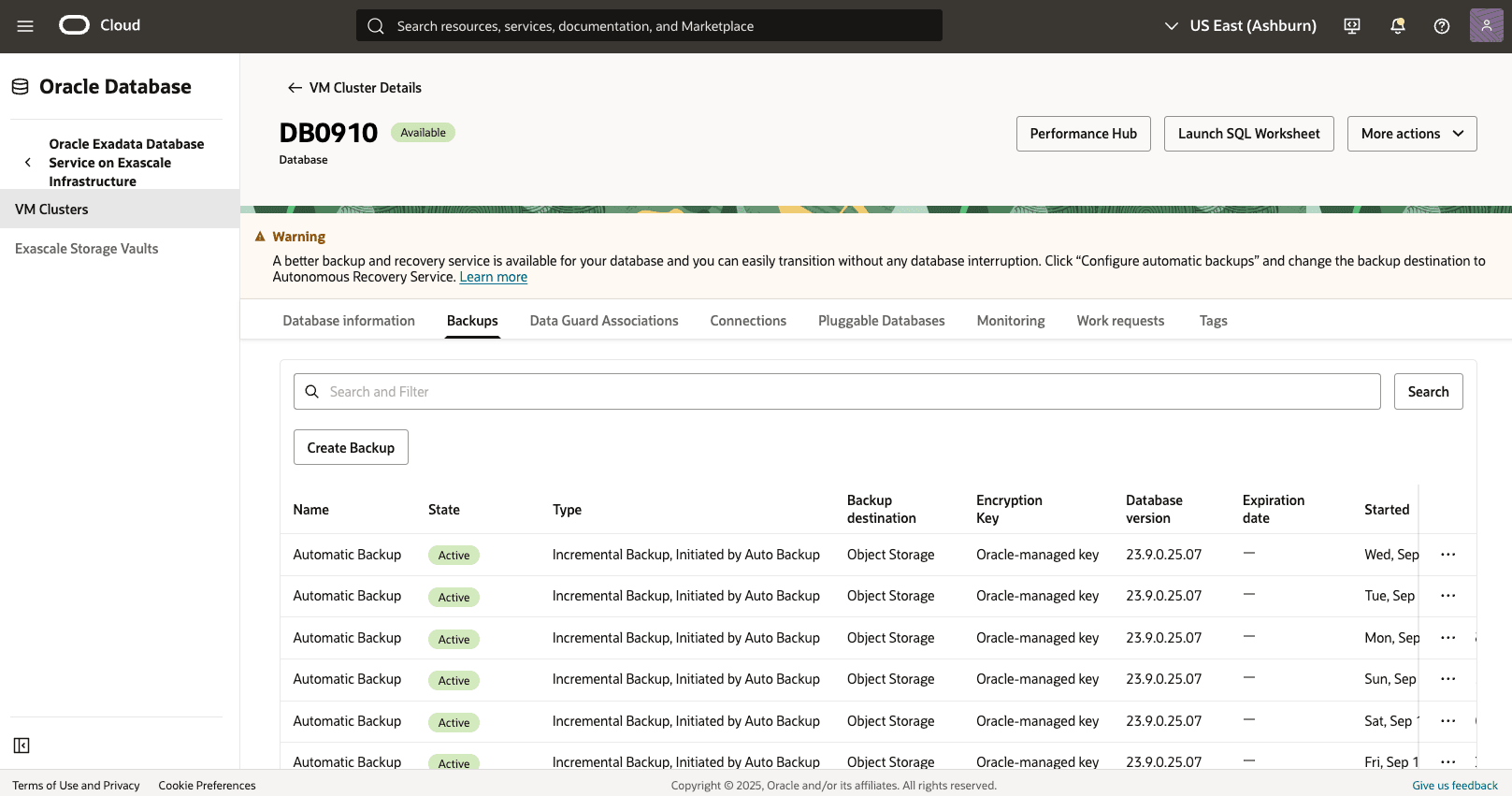Click Object Storage in the Mon, Sep row
The height and width of the screenshot is (796, 1512).
pos(891,638)
